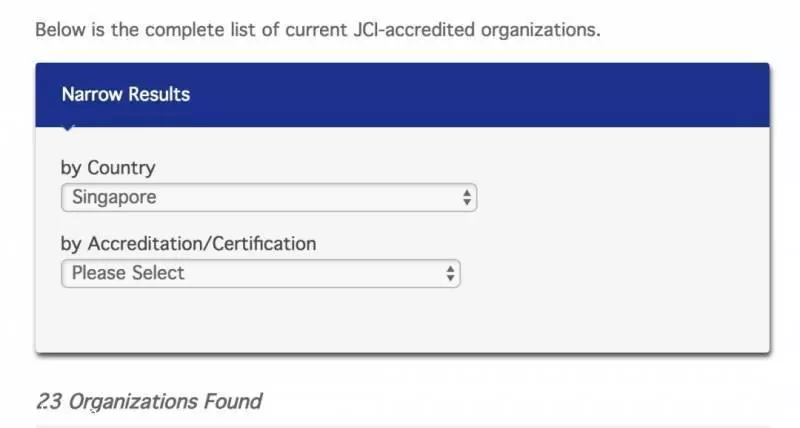The width and height of the screenshot is (800, 428).
Task: Click the intro sentence about JCI-accredited organizations
Action: 318,30
